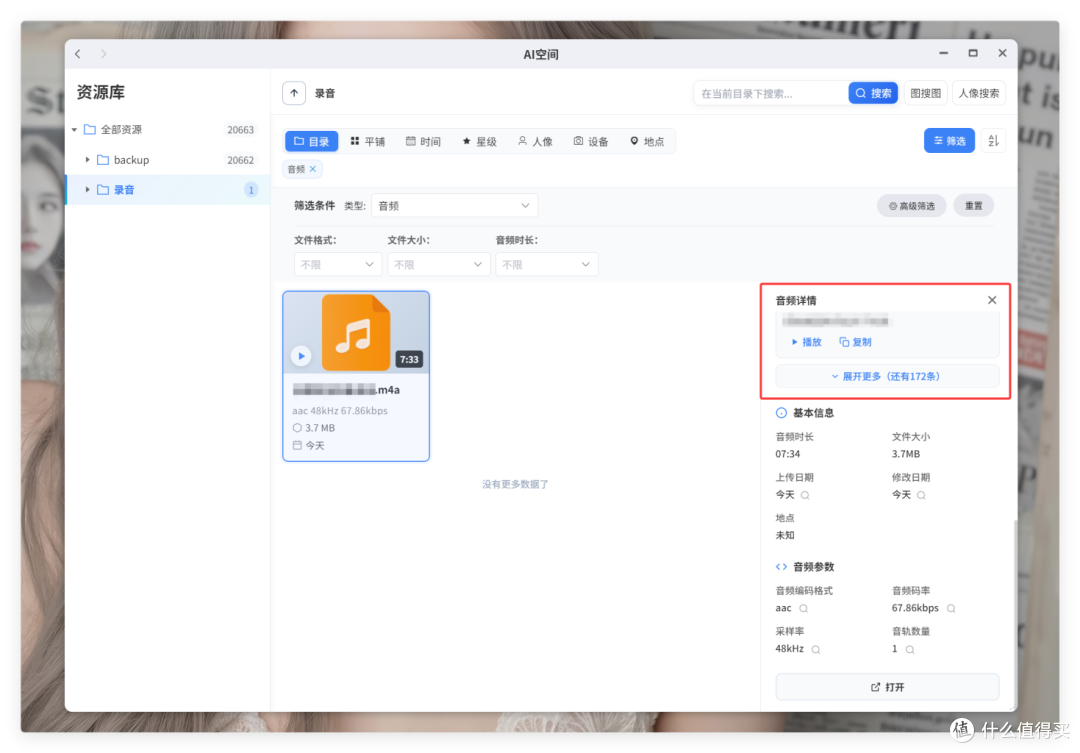This screenshot has width=1080, height=753.
Task: Search by 音轨数量 magnifier icon
Action: (910, 649)
